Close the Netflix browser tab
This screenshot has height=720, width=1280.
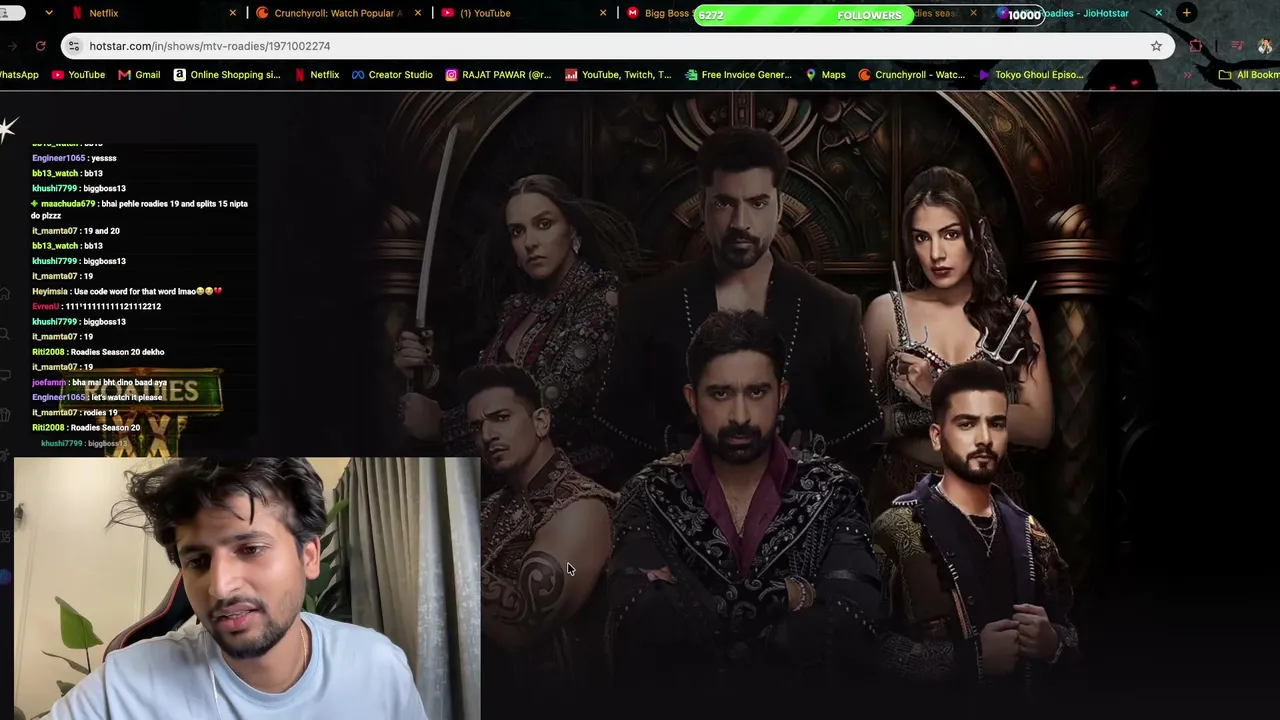pyautogui.click(x=233, y=13)
